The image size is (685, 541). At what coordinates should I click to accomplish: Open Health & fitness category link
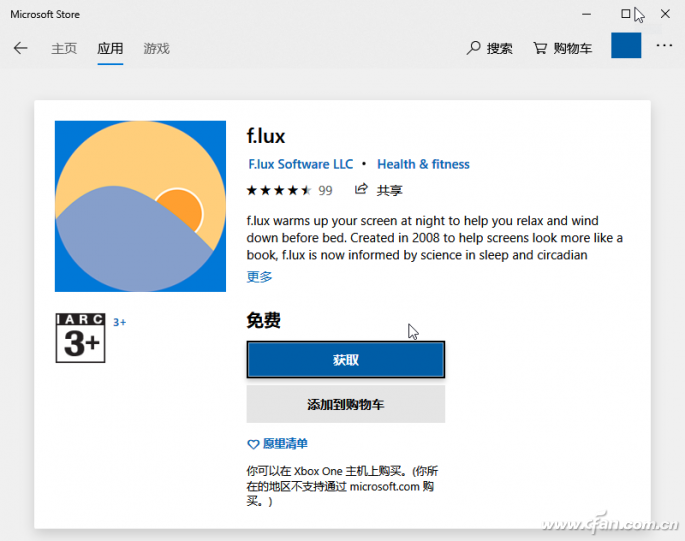click(423, 164)
